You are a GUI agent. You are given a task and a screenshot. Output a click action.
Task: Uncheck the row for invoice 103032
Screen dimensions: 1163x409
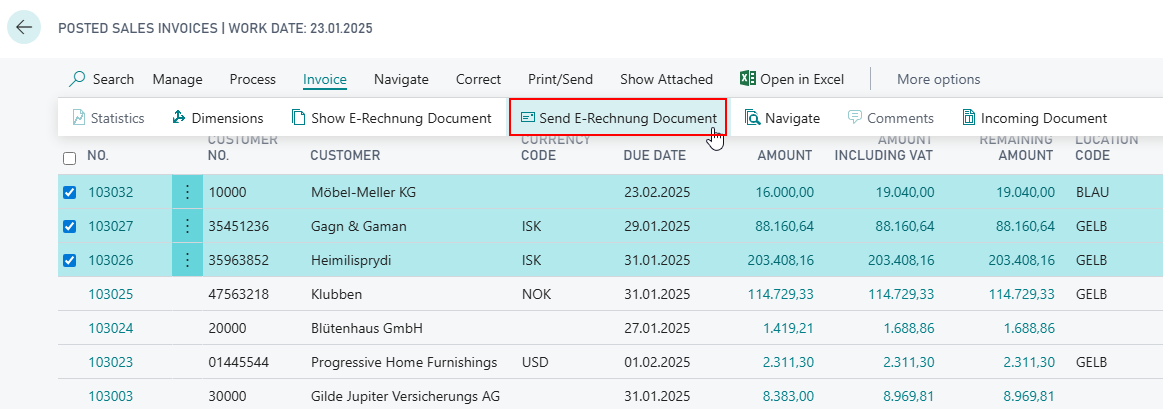69,192
